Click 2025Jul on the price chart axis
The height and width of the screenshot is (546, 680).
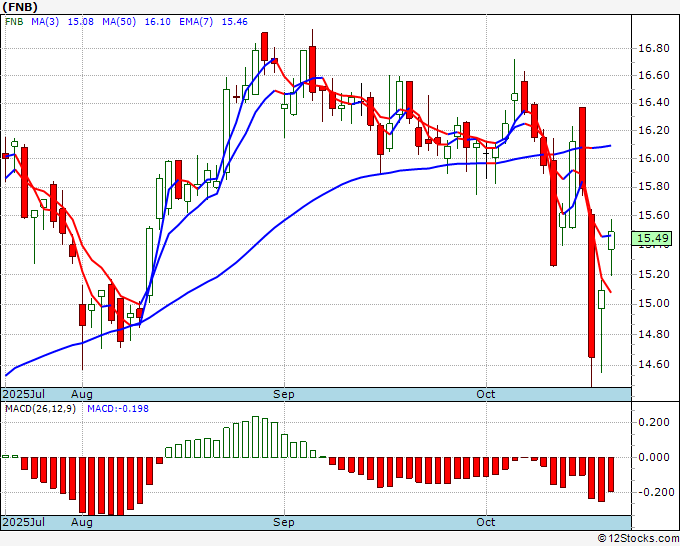pyautogui.click(x=23, y=394)
